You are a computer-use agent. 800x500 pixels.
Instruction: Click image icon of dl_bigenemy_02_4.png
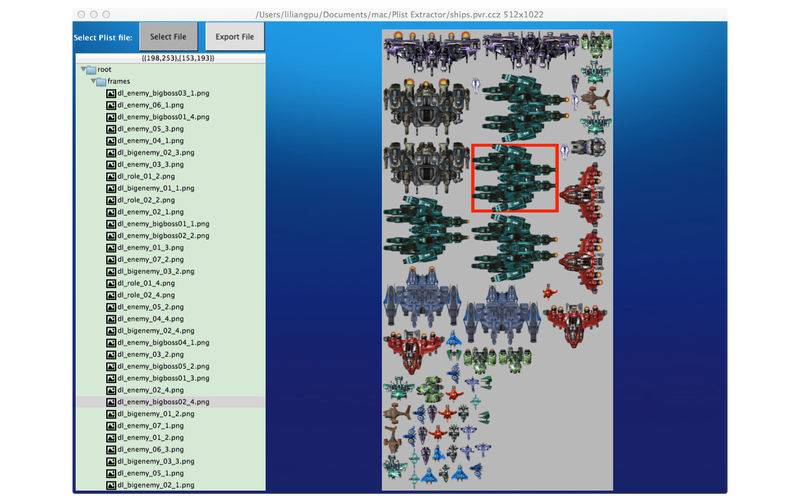click(x=111, y=331)
